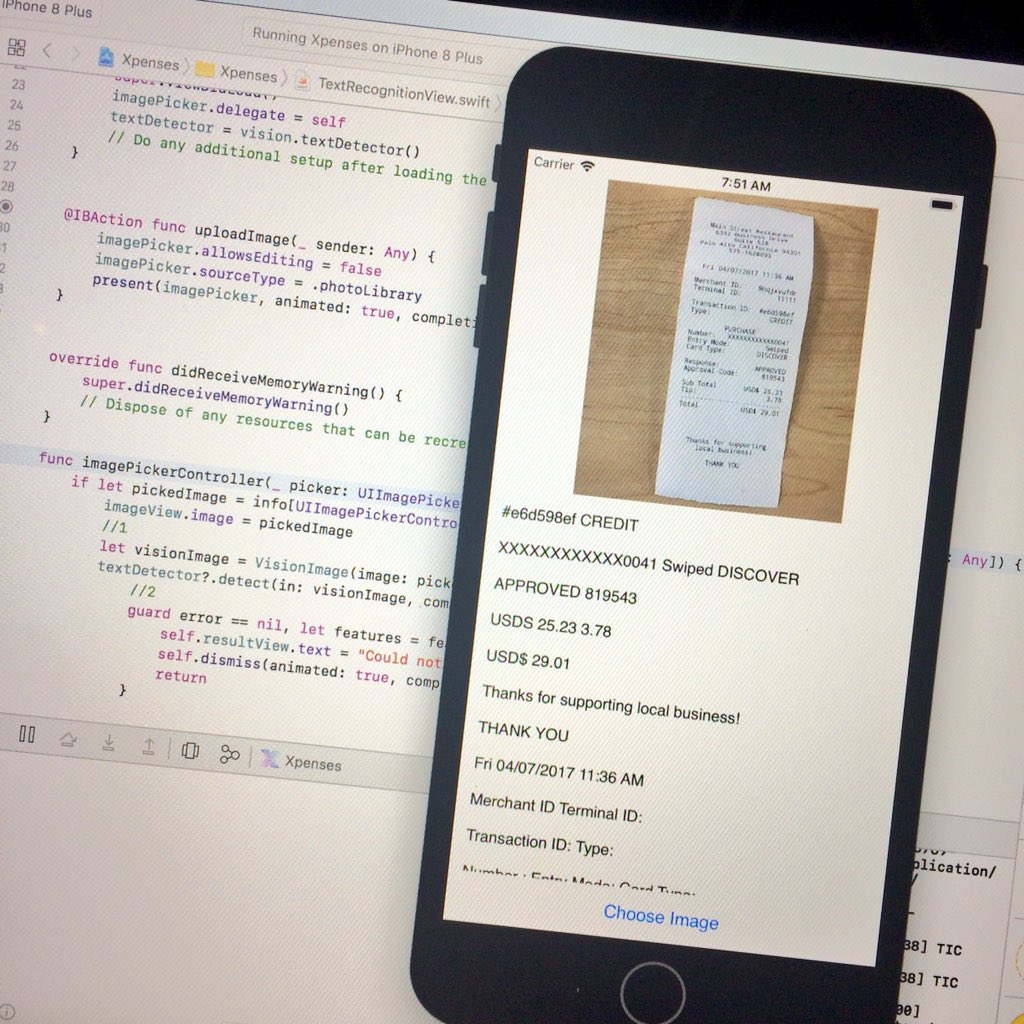Screen dimensions: 1024x1024
Task: Click the '#e6d598ef CREDIT' result line
Action: tap(569, 520)
